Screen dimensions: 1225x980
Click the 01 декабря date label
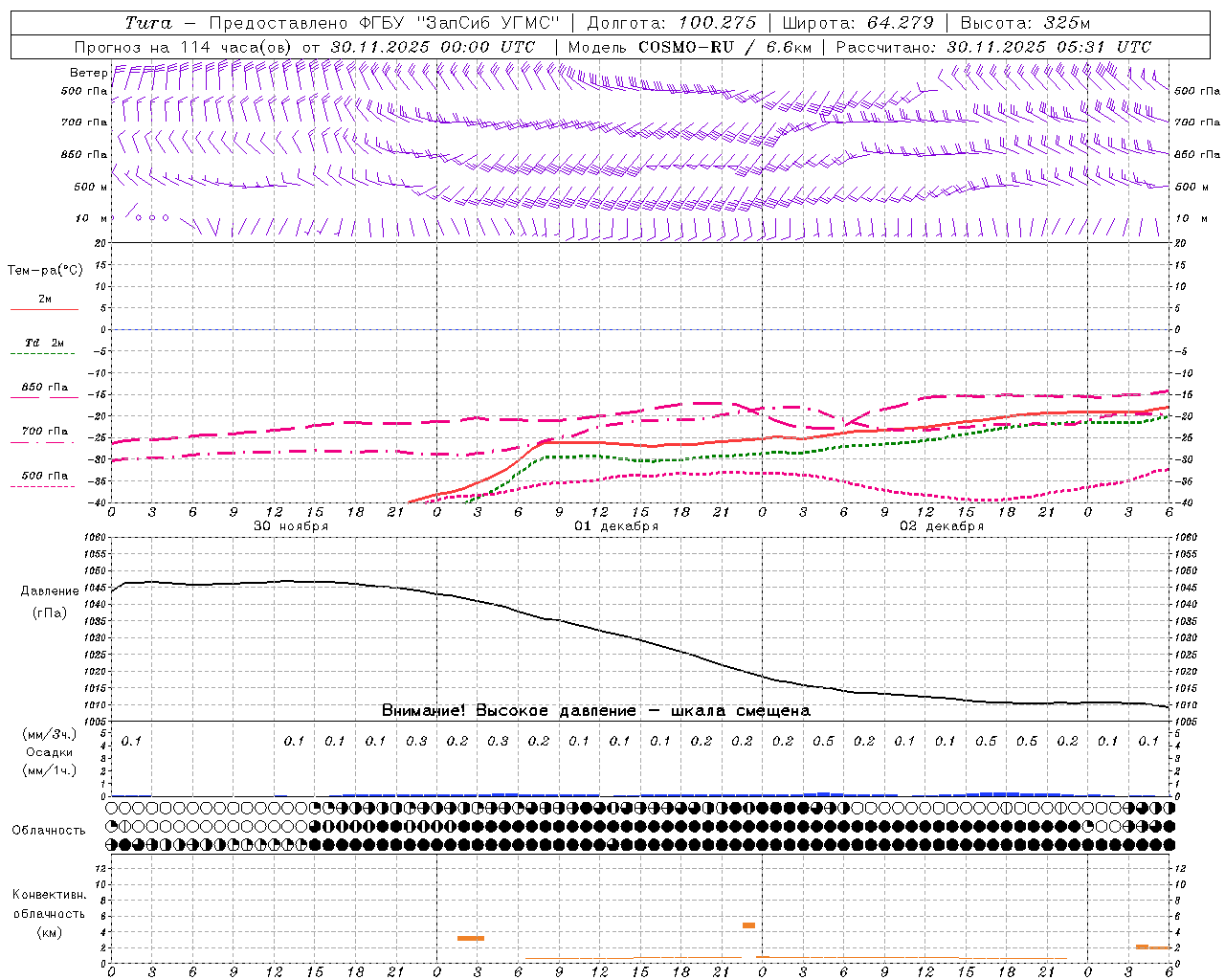coord(616,526)
